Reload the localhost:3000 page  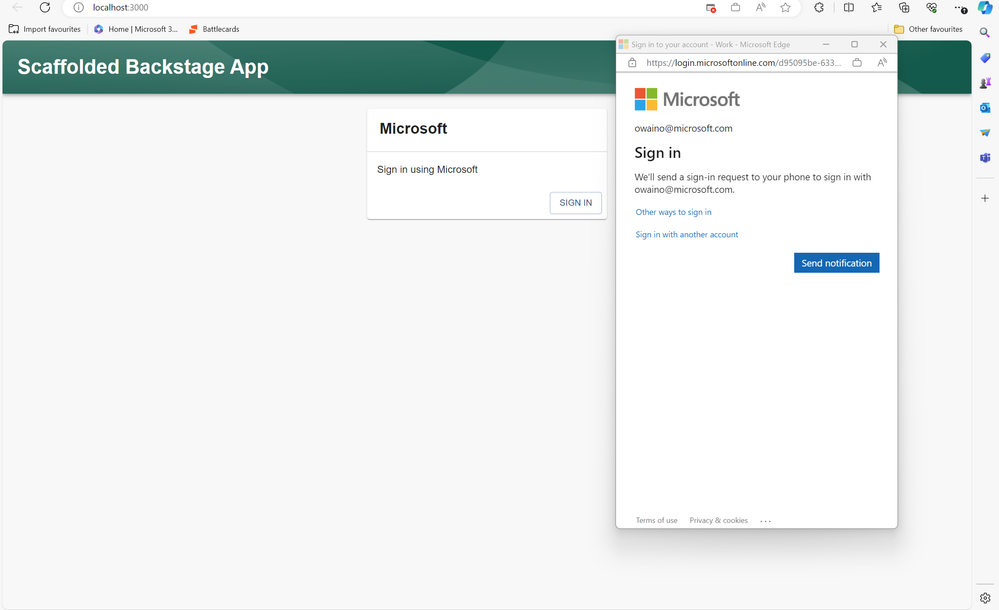pos(45,8)
